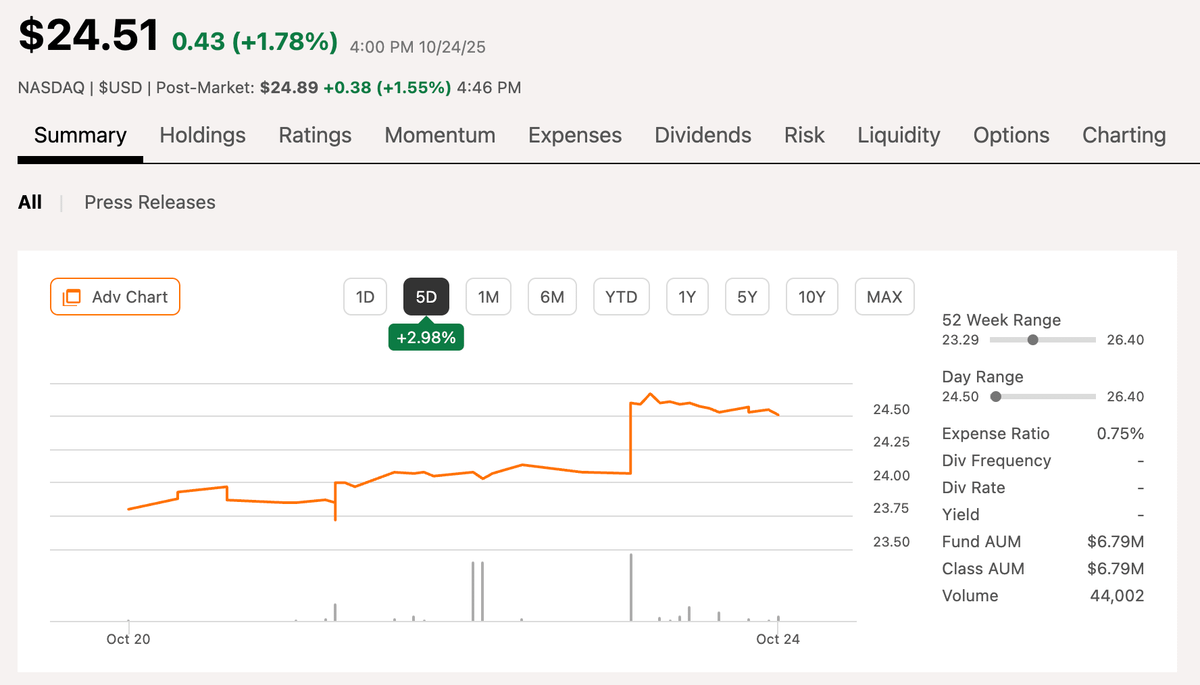The width and height of the screenshot is (1200, 685).
Task: Click the 4:00 PM 10/24/25 timestamp
Action: [x=418, y=46]
